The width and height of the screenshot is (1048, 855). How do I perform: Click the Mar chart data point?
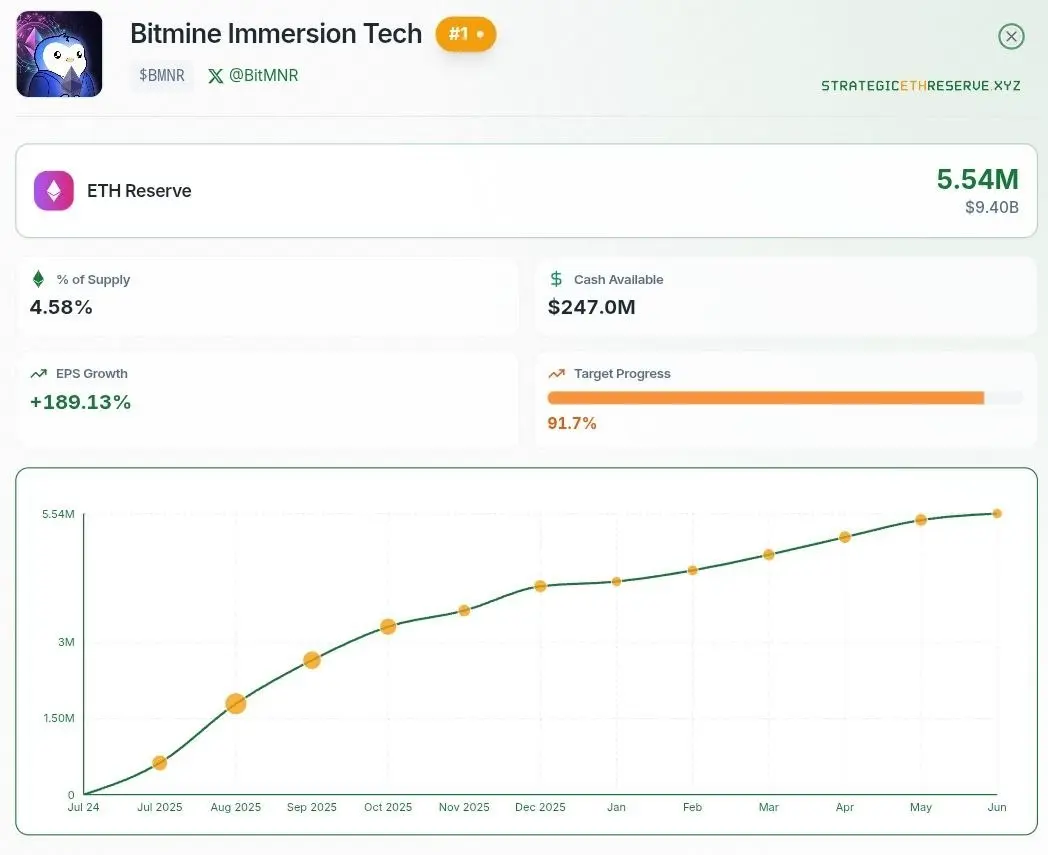tap(769, 554)
